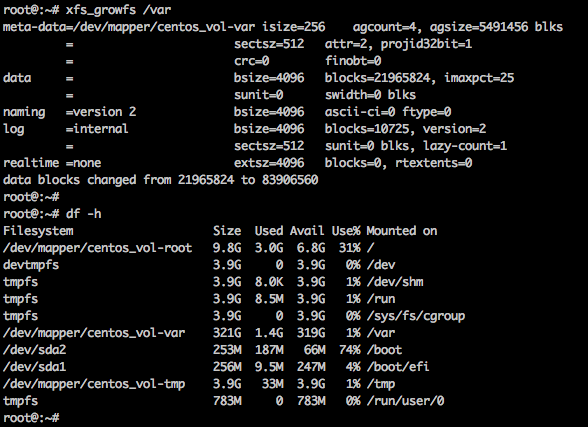Image resolution: width=588 pixels, height=427 pixels.
Task: Click the /dev/mapper/centos_vol-tmp entry
Action: point(94,384)
